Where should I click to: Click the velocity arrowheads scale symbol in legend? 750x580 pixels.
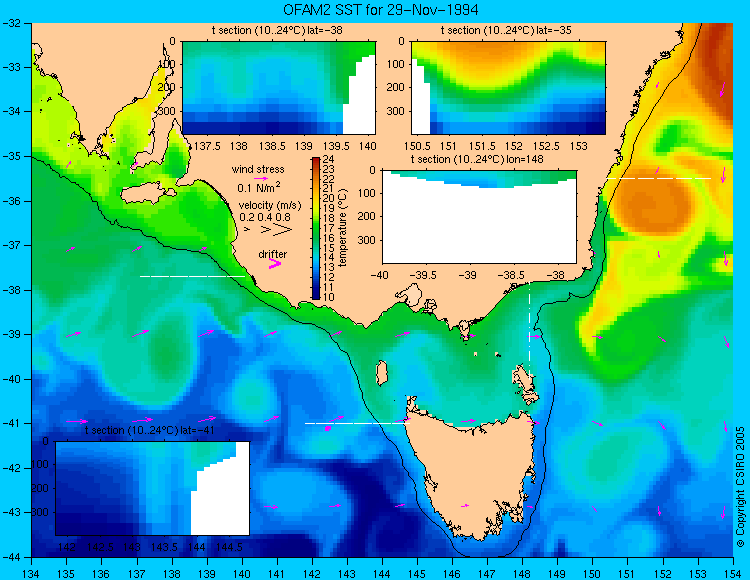[x=268, y=230]
